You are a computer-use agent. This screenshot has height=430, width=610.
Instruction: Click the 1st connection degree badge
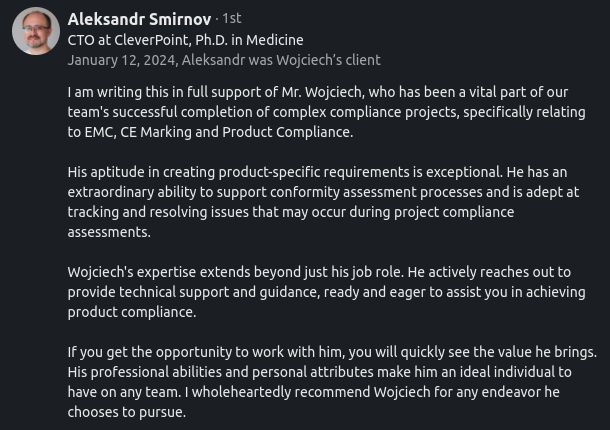(x=232, y=18)
